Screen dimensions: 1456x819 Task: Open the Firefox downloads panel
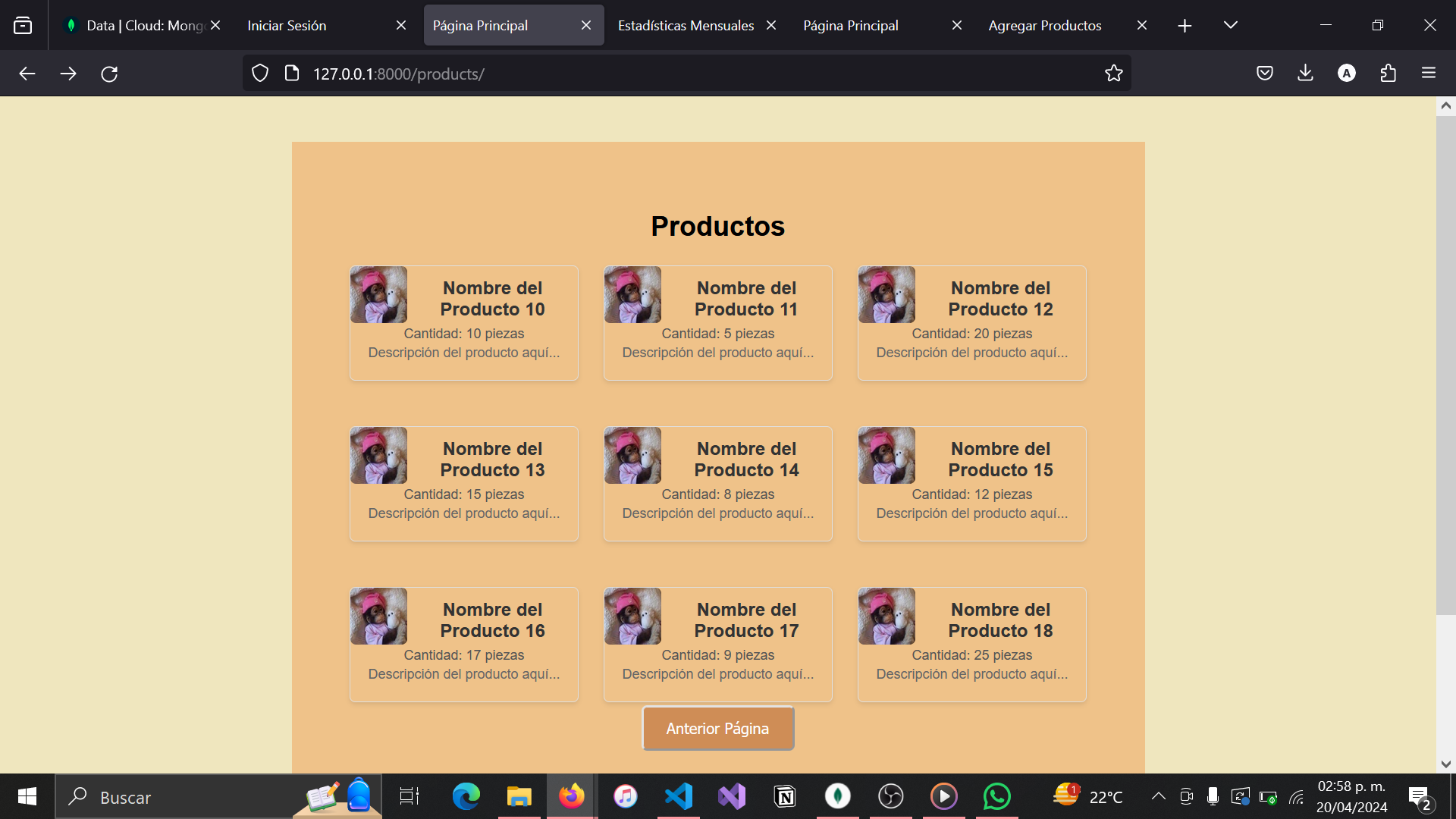coord(1305,74)
